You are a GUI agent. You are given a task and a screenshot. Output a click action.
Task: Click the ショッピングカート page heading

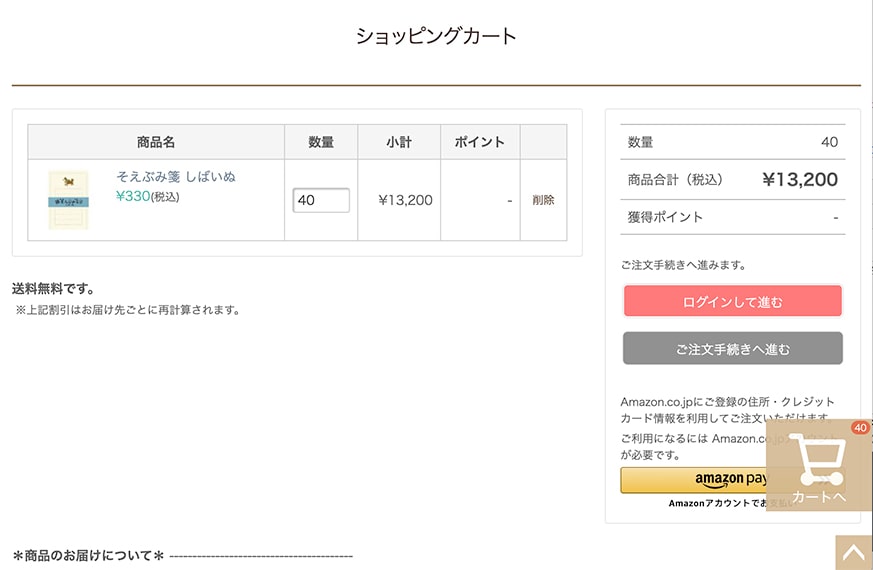click(x=436, y=37)
